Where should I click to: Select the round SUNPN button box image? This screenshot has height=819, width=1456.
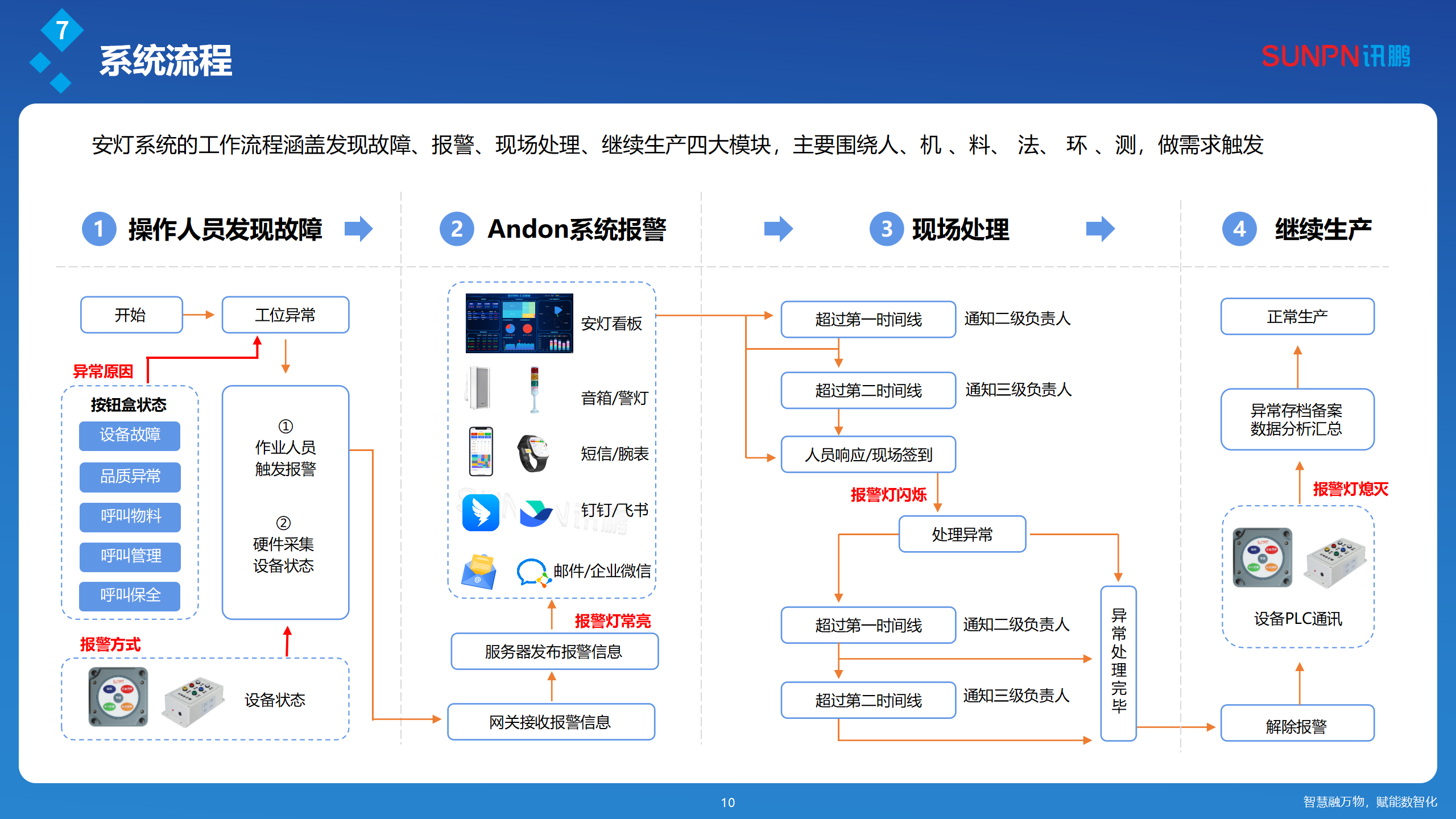point(117,697)
